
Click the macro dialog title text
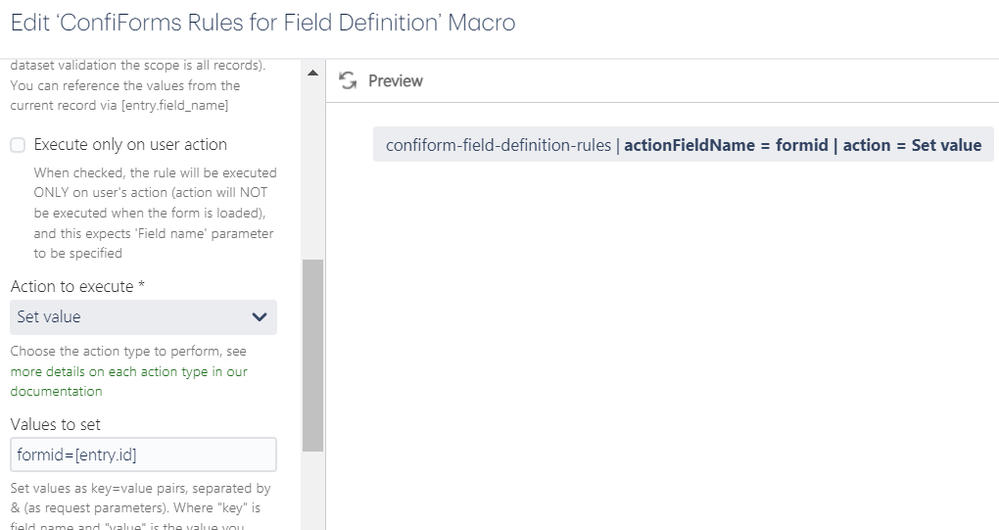coord(263,23)
